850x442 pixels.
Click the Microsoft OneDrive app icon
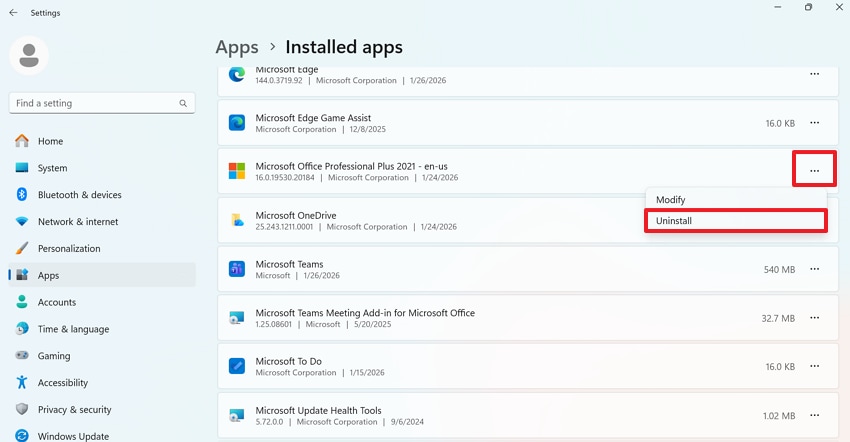tap(237, 220)
